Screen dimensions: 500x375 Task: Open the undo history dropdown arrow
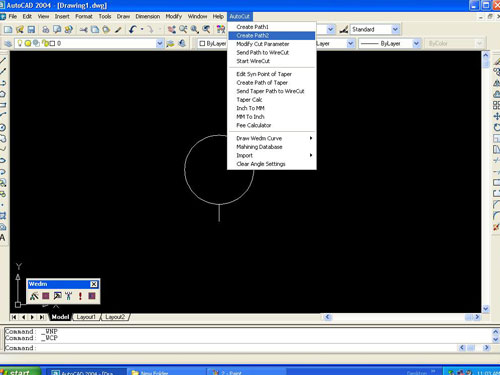(142, 30)
